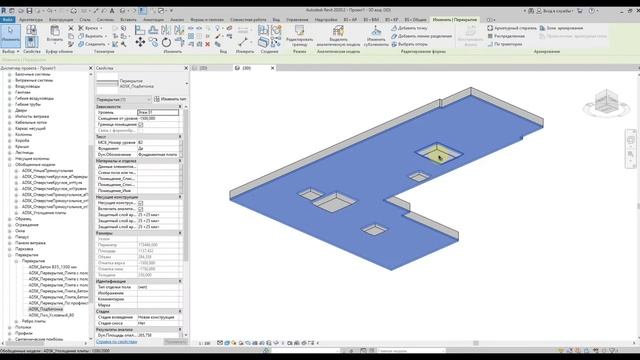
Task: Expand the Окна (Windows) tree node
Action: (x=9, y=231)
